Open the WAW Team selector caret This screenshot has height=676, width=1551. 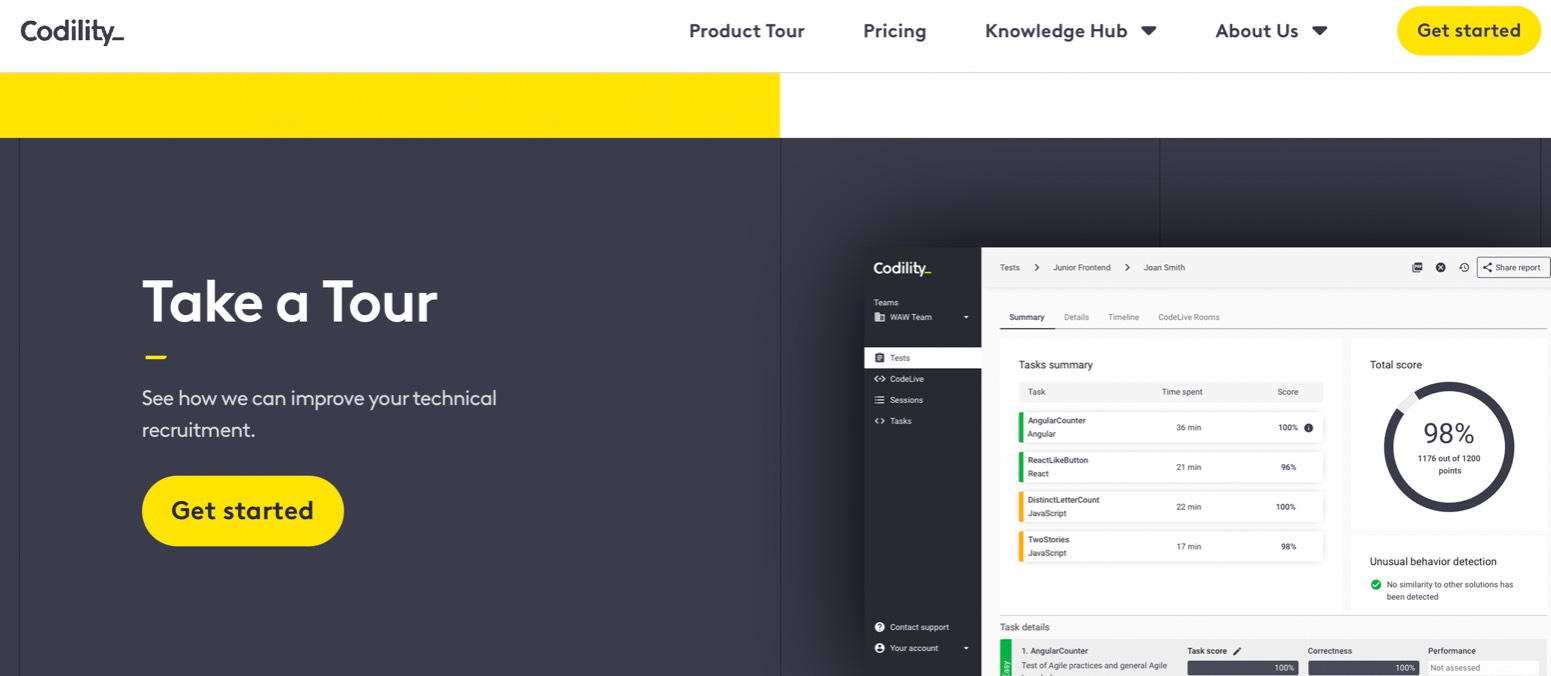click(966, 318)
